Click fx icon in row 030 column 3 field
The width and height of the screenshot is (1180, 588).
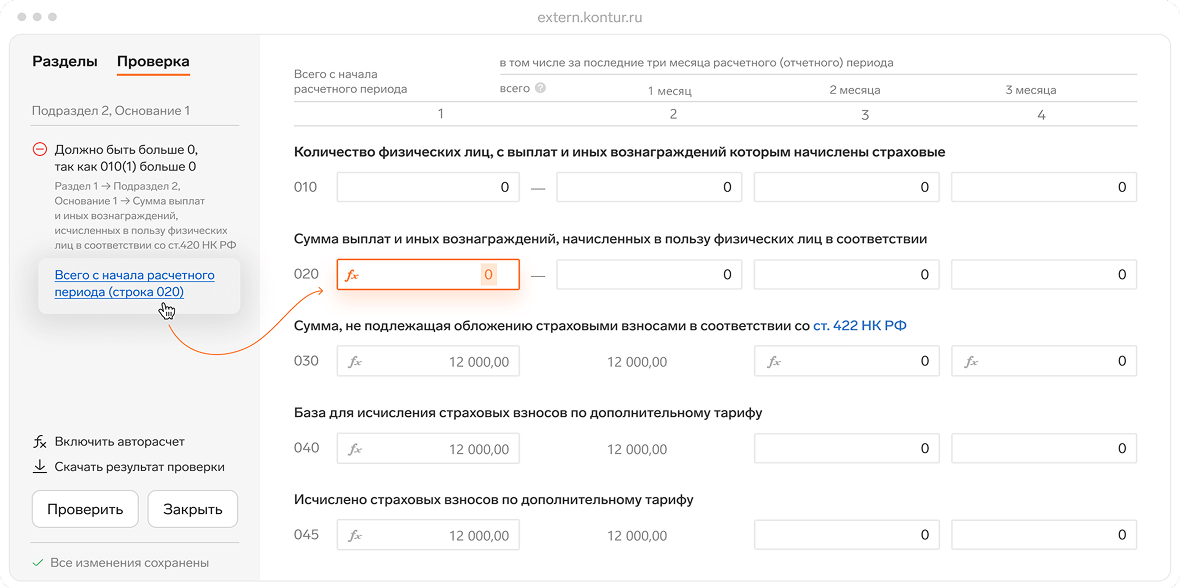coord(773,362)
